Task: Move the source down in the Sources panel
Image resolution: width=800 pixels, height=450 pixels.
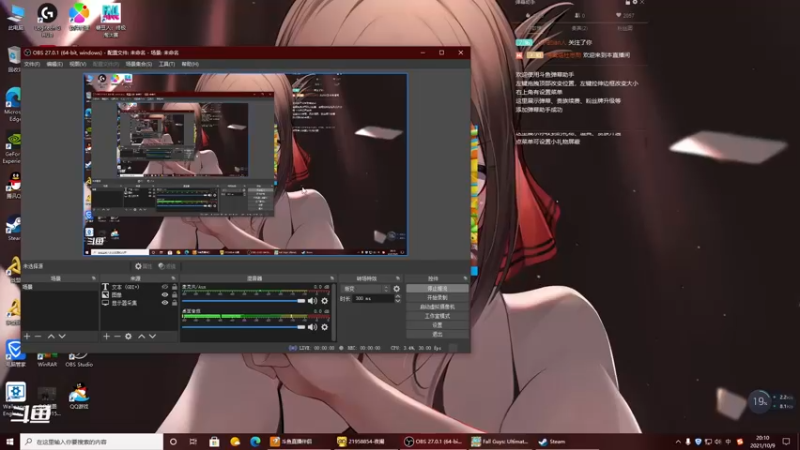Action: (153, 336)
